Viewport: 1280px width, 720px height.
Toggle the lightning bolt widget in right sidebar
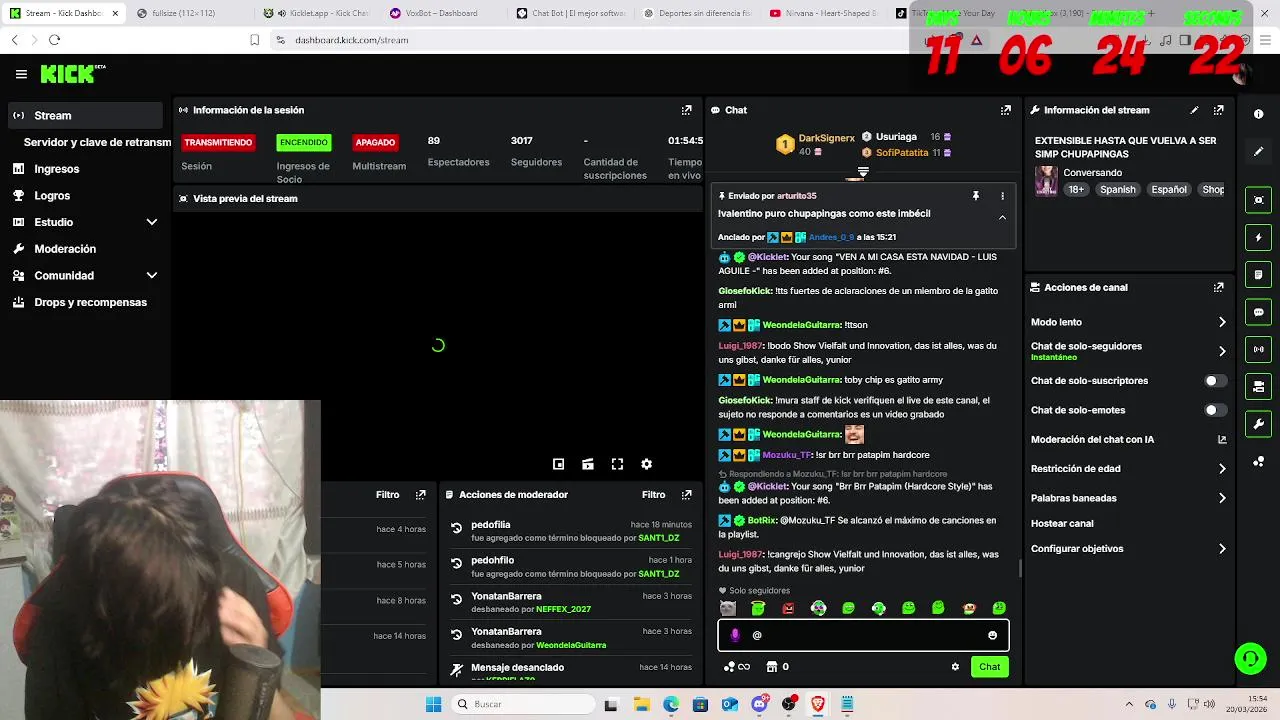1258,238
